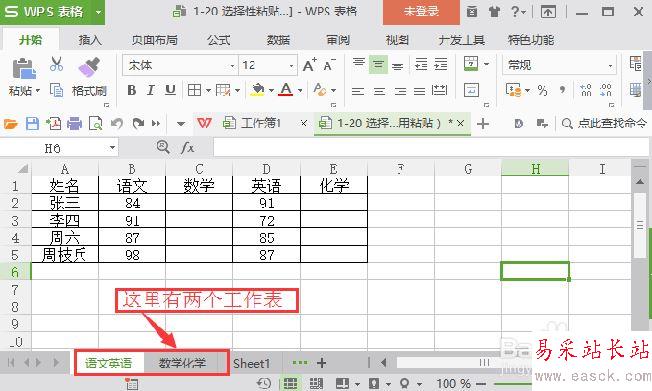Select the 数学化学 sheet tab
The height and width of the screenshot is (391, 652).
pyautogui.click(x=182, y=363)
